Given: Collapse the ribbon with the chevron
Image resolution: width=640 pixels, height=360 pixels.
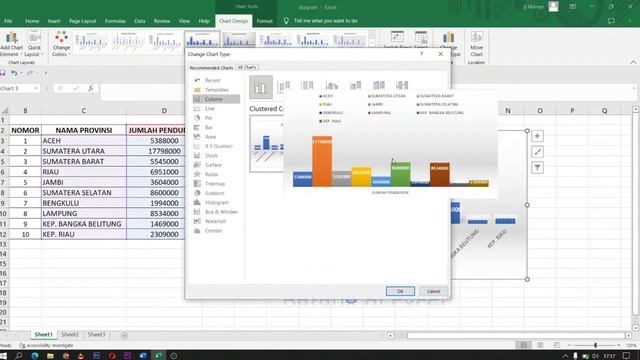Looking at the screenshot, I should click(633, 62).
